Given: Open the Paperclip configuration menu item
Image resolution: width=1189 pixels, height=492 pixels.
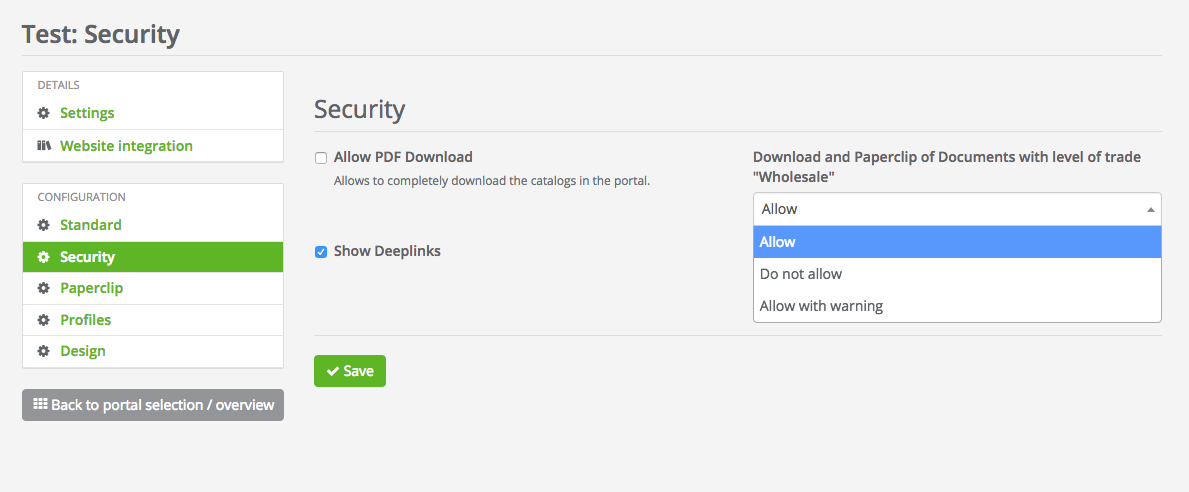Looking at the screenshot, I should 91,288.
